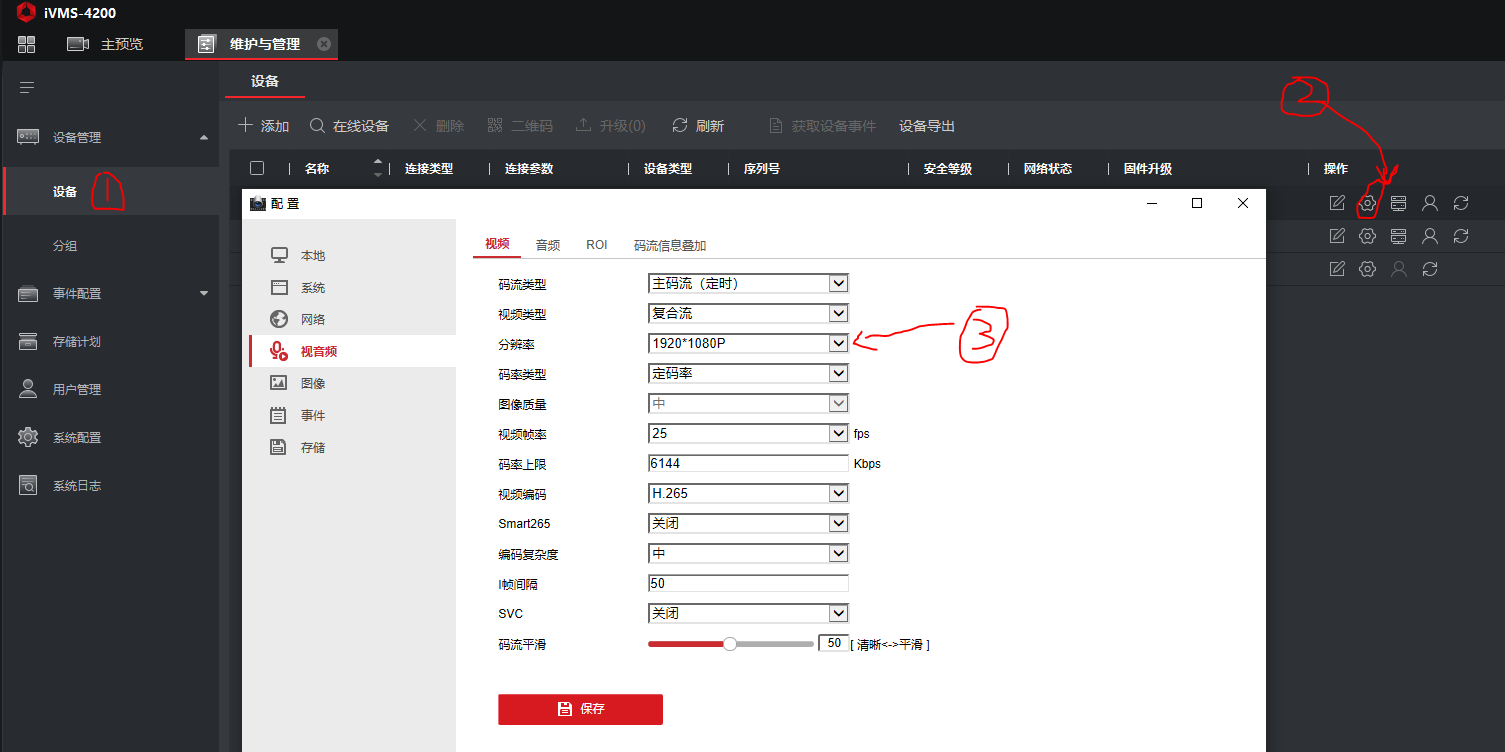1505x752 pixels.
Task: Close the 维护与管理 tab
Action: tap(323, 44)
